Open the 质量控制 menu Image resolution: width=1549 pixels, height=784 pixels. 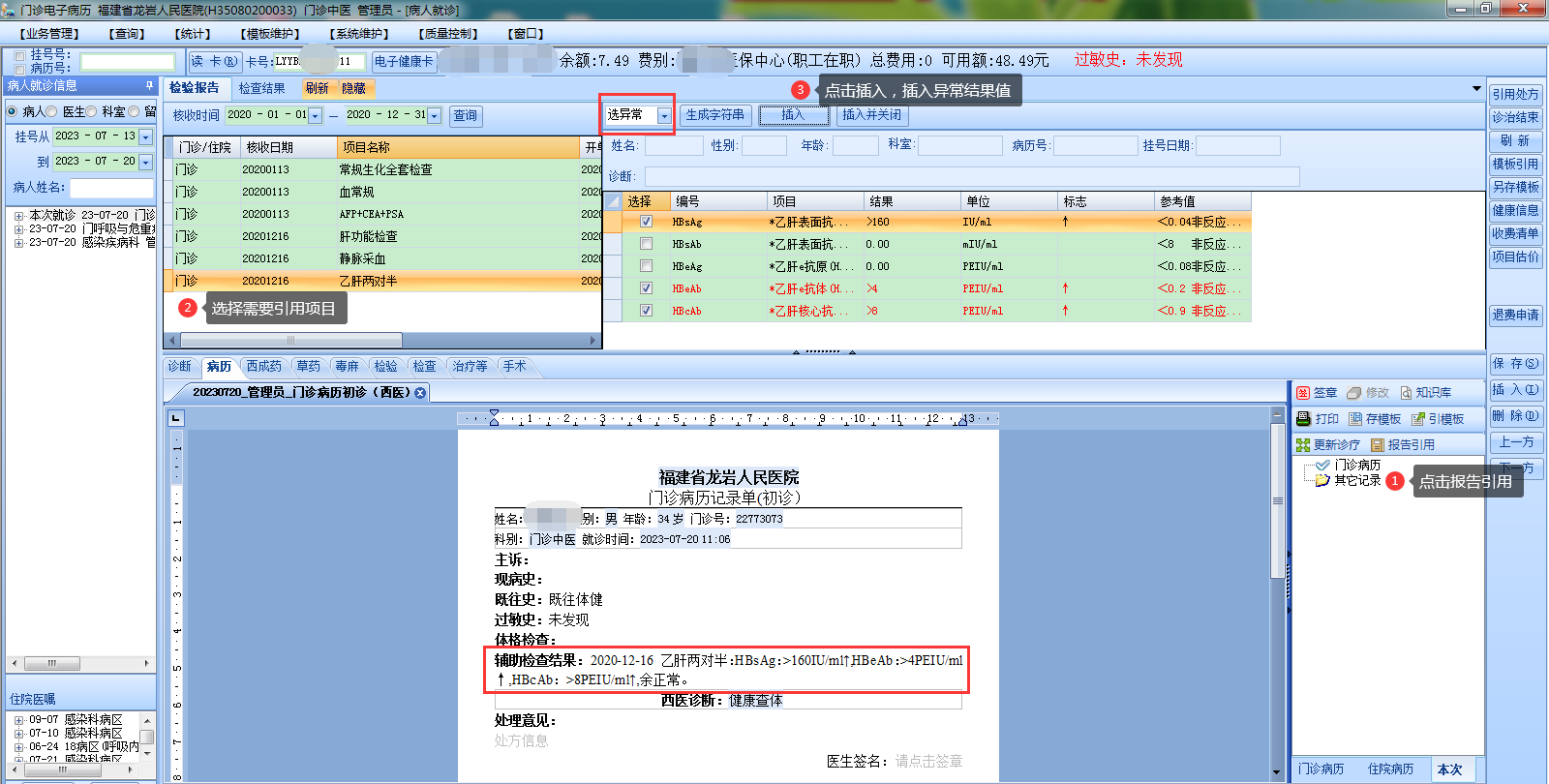pyautogui.click(x=448, y=34)
